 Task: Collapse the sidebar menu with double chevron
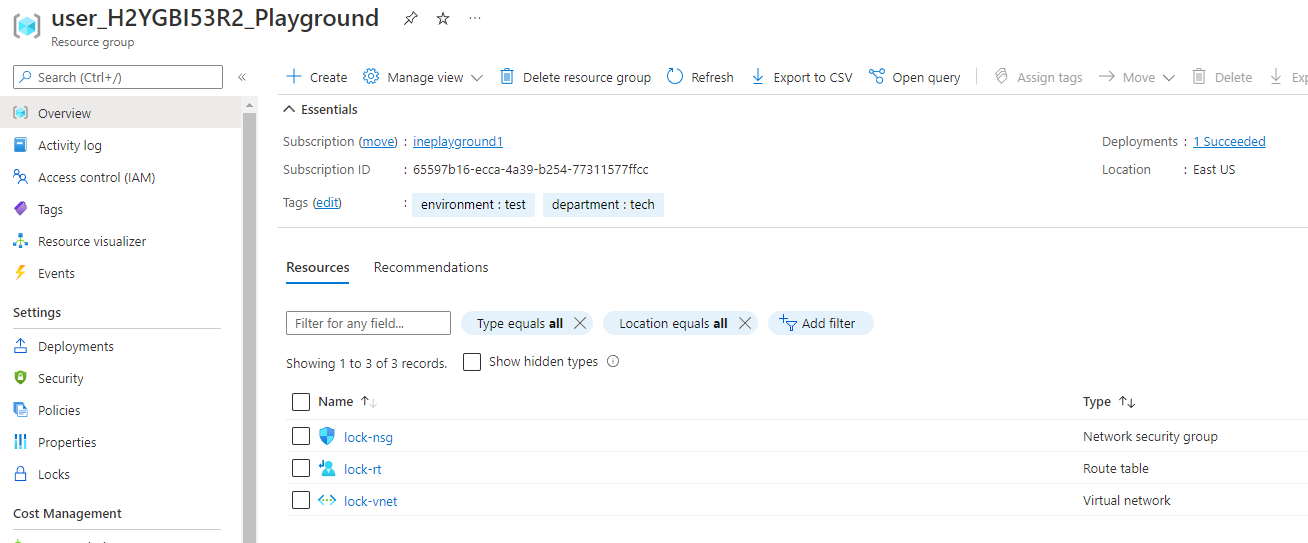pos(242,77)
